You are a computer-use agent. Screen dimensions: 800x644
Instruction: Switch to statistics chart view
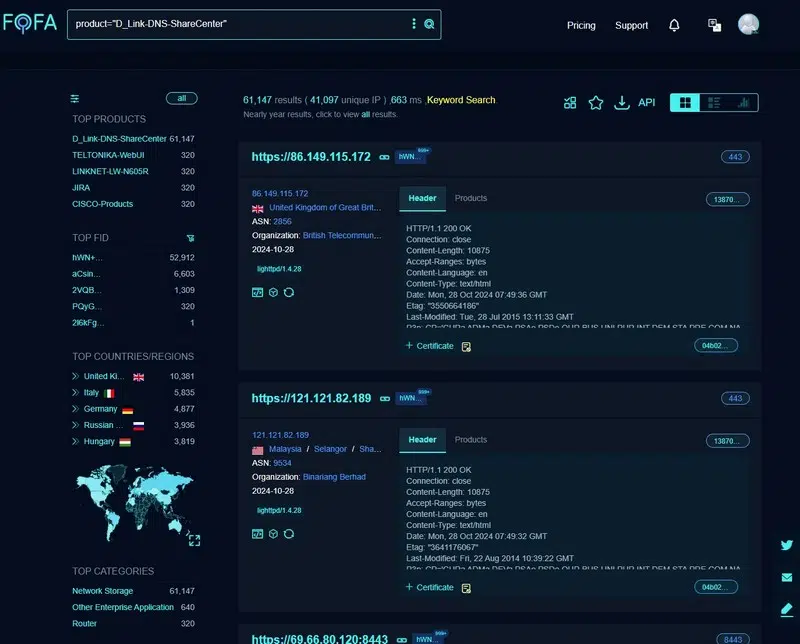click(x=743, y=102)
